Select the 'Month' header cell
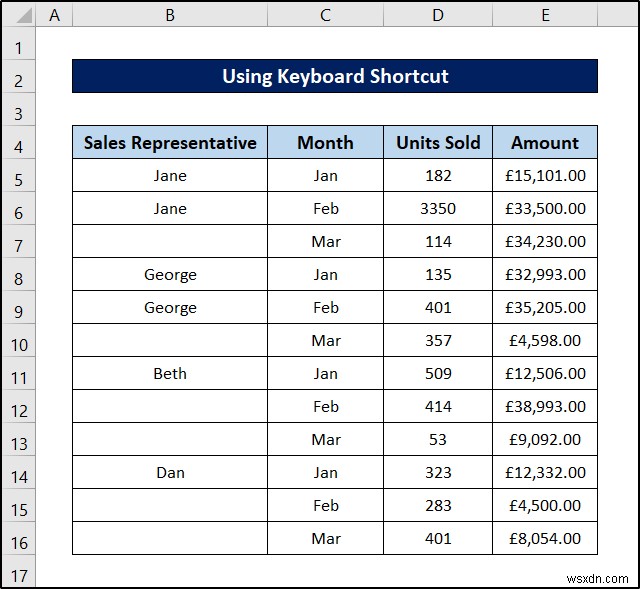Image resolution: width=640 pixels, height=589 pixels. tap(325, 143)
